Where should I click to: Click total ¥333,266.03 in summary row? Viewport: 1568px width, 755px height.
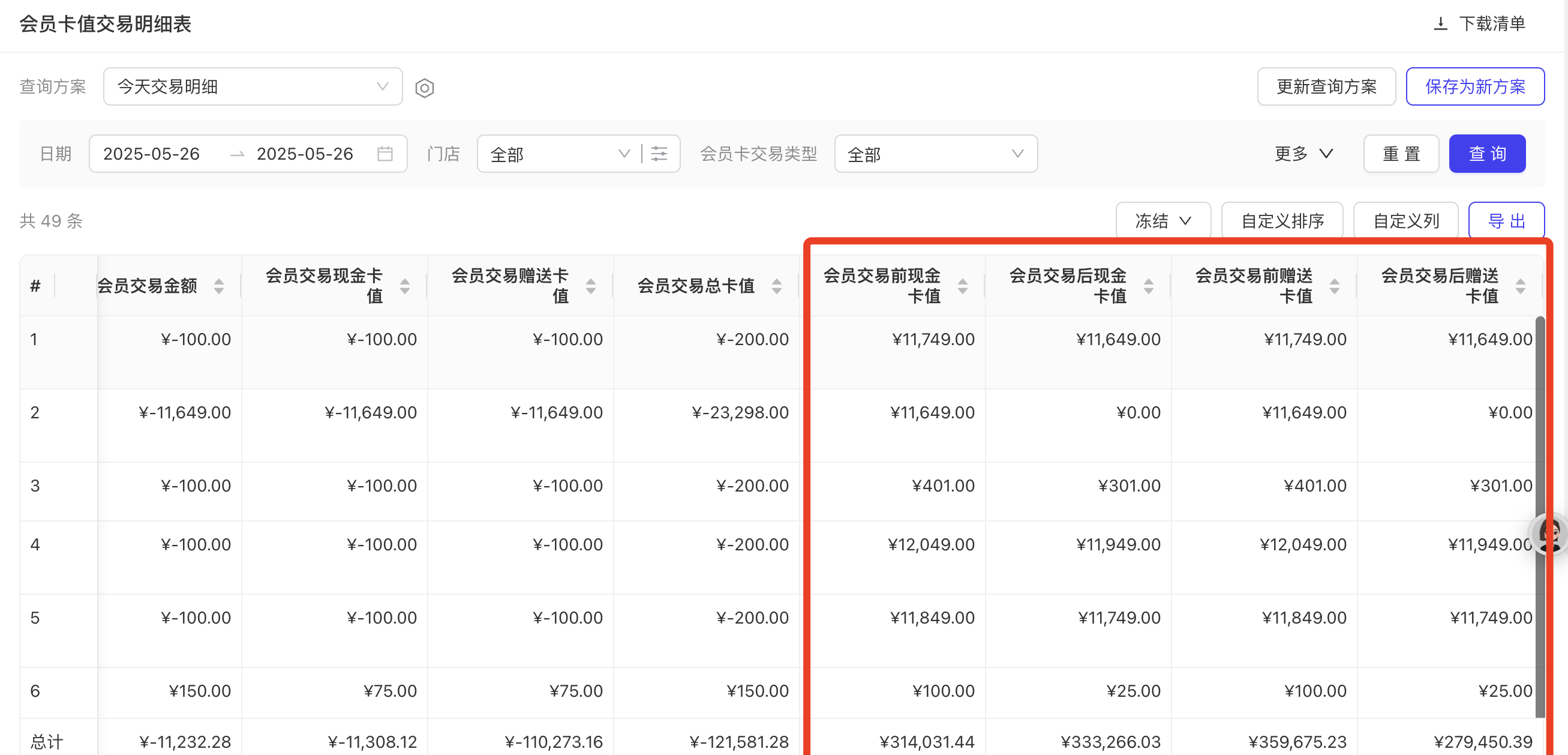pyautogui.click(x=1111, y=741)
